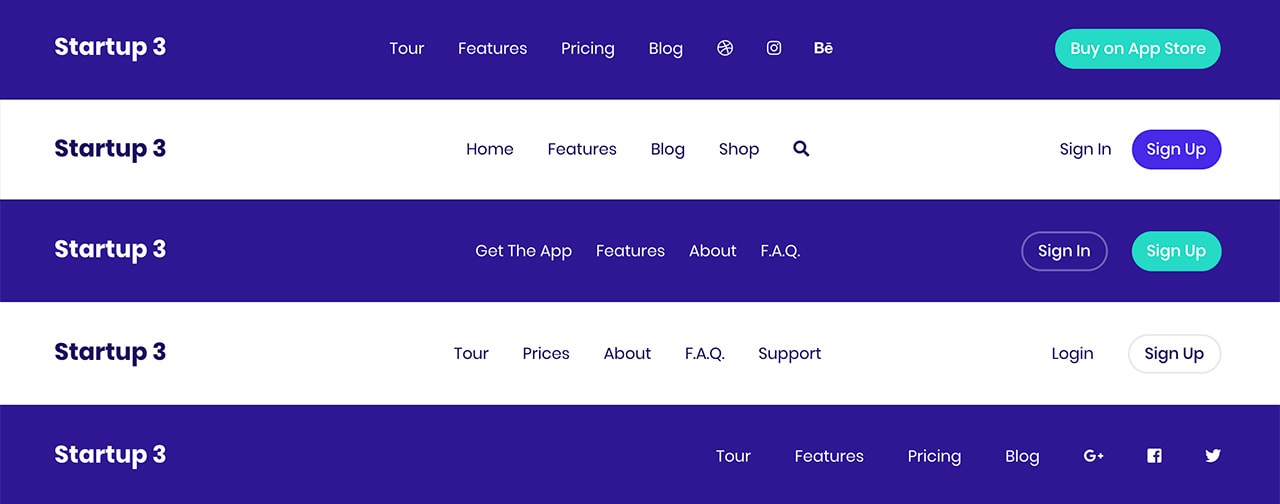1280x504 pixels.
Task: Click the search magnifier icon
Action: pyautogui.click(x=801, y=149)
